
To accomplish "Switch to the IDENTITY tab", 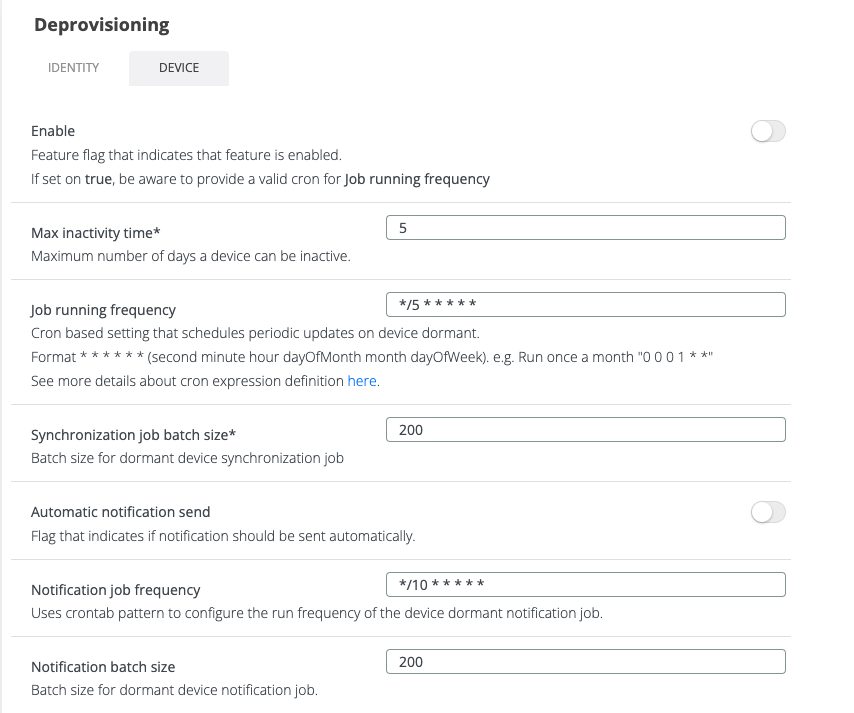I will pos(74,68).
